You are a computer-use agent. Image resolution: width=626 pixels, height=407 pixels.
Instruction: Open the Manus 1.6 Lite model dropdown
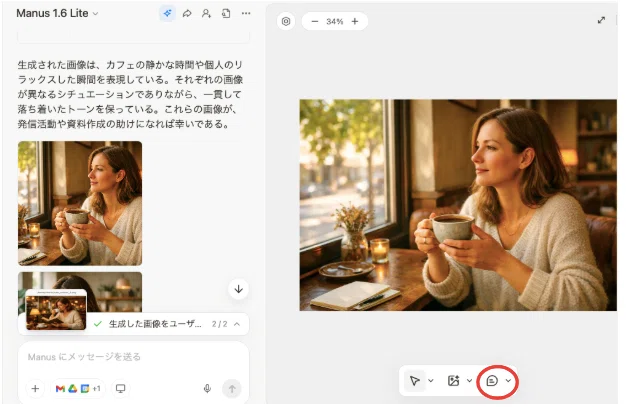57,13
